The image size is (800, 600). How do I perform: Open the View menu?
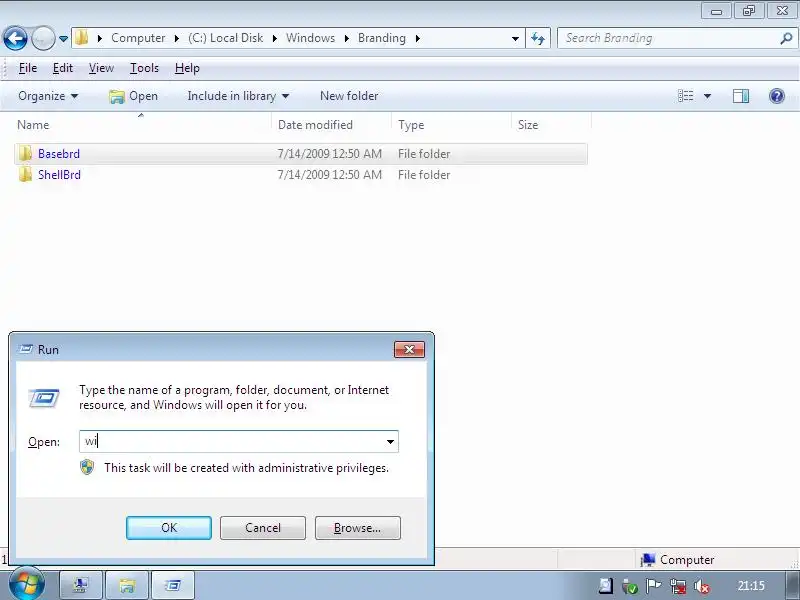(101, 68)
